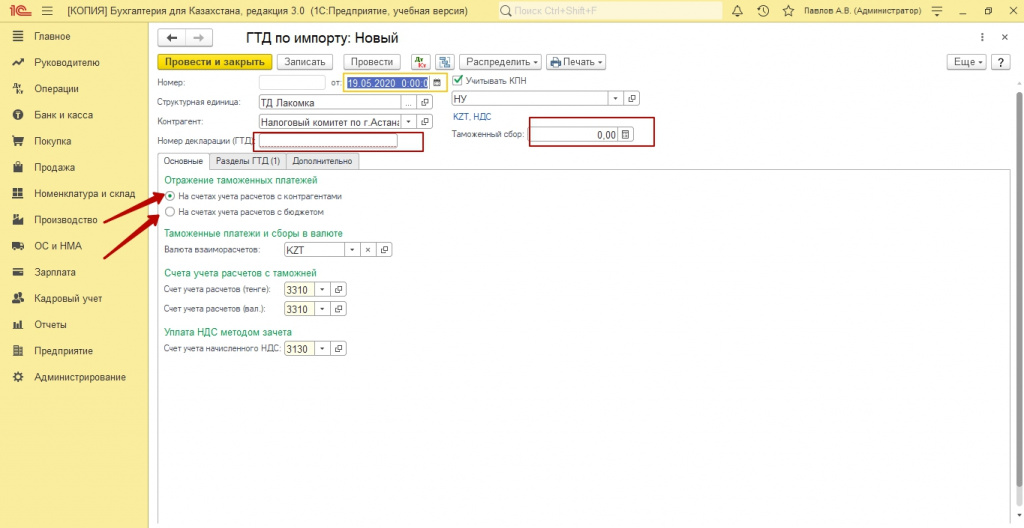Switch to Дополнительно tab
The image size is (1024, 528).
(x=323, y=161)
